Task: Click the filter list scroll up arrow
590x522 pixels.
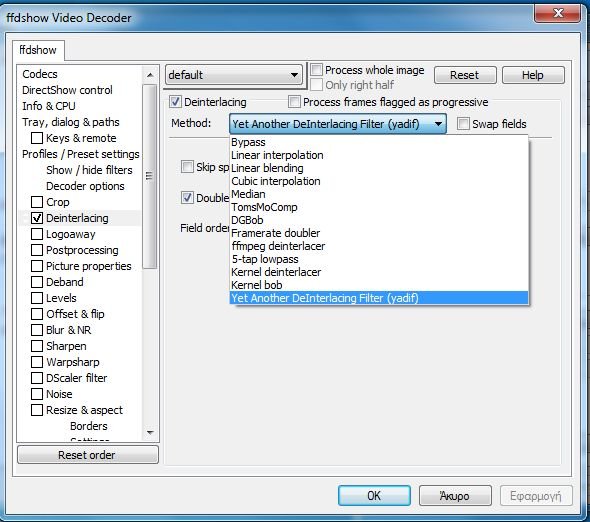Action: tap(150, 75)
